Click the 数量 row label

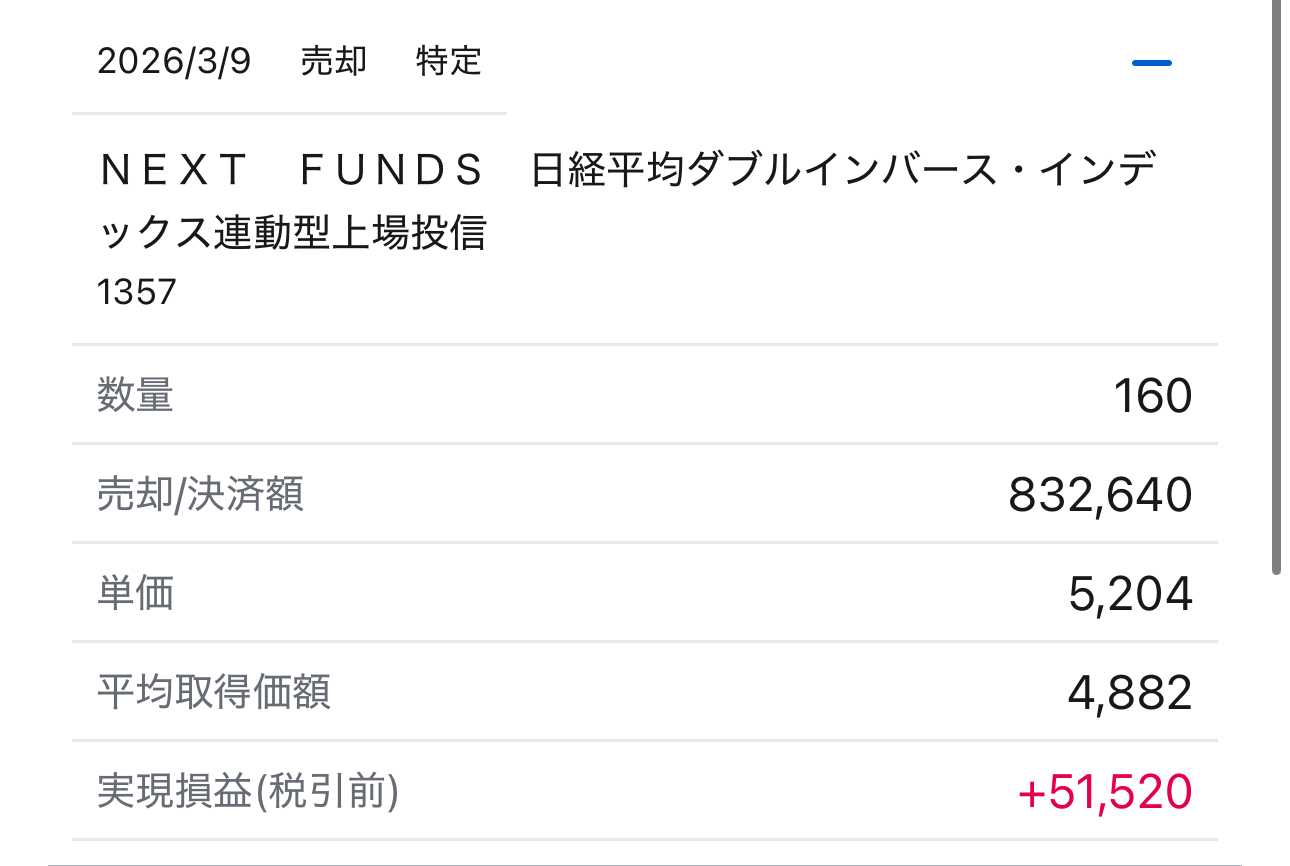click(x=135, y=396)
